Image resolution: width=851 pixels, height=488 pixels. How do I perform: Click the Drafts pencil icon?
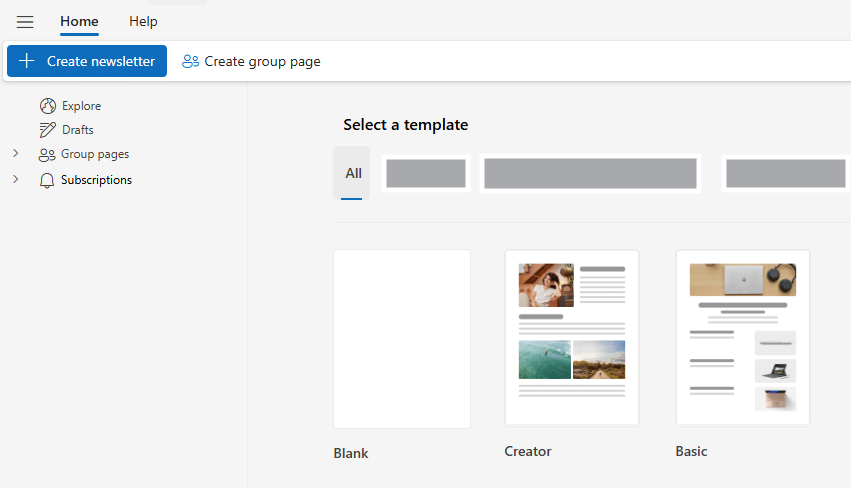click(47, 130)
